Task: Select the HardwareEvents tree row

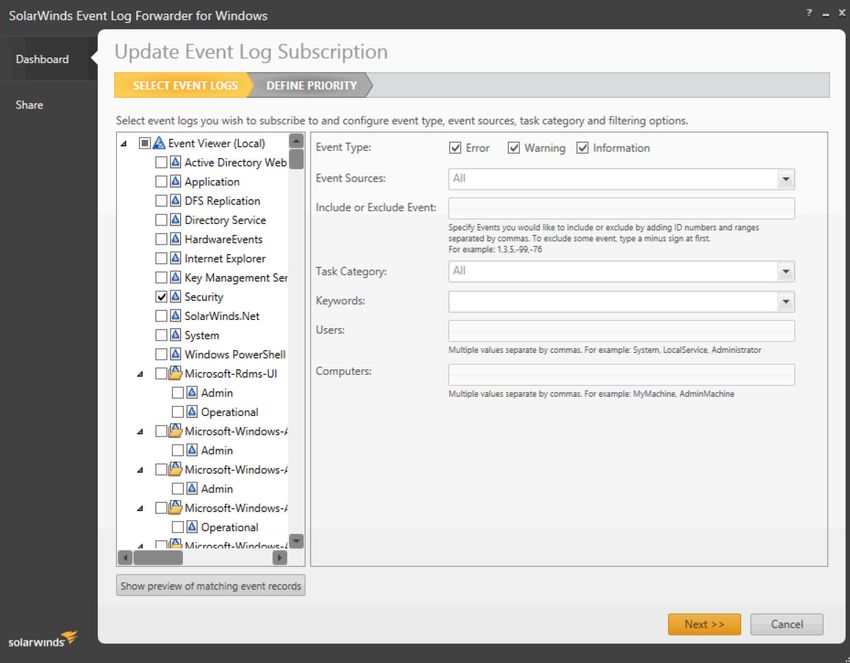Action: tap(223, 239)
